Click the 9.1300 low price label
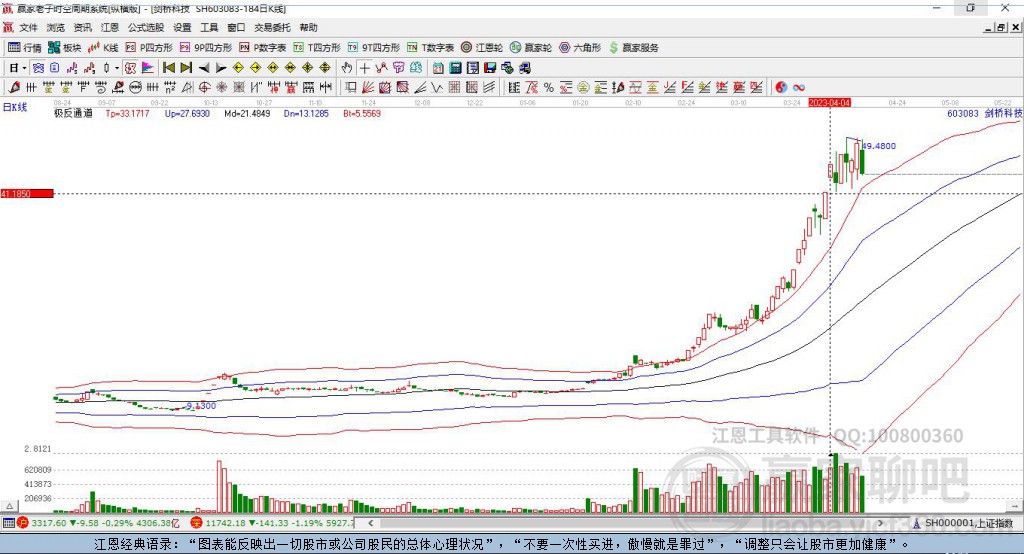This screenshot has height=554, width=1024. (x=200, y=406)
